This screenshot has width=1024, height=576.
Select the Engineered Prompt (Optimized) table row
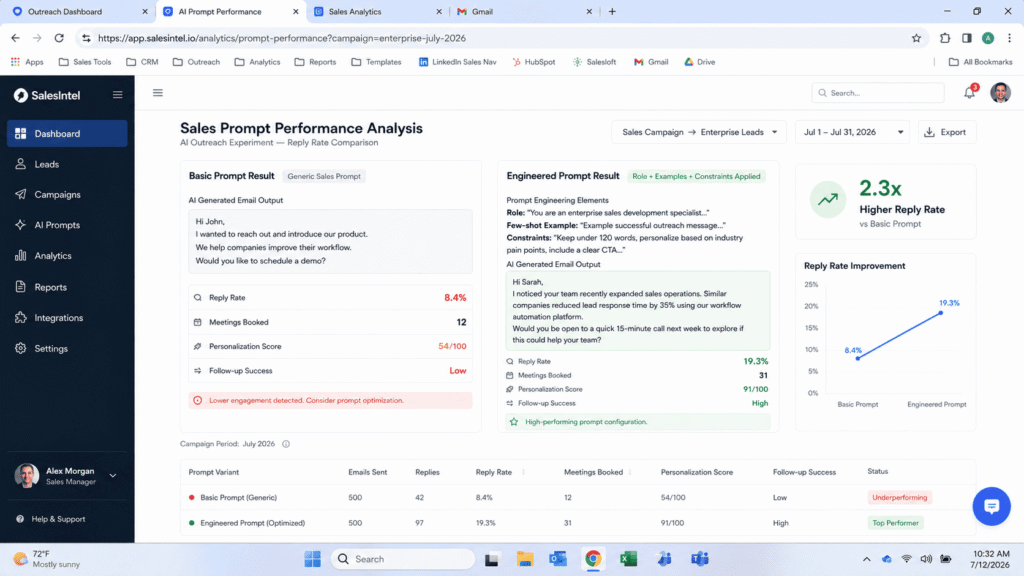(x=578, y=523)
